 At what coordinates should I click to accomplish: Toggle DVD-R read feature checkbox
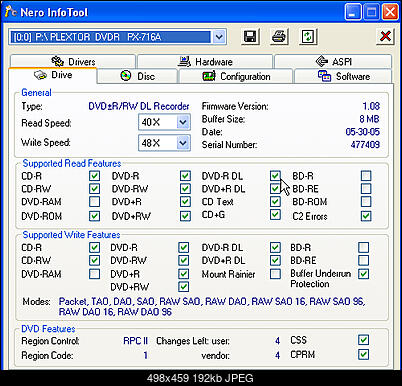[x=185, y=176]
